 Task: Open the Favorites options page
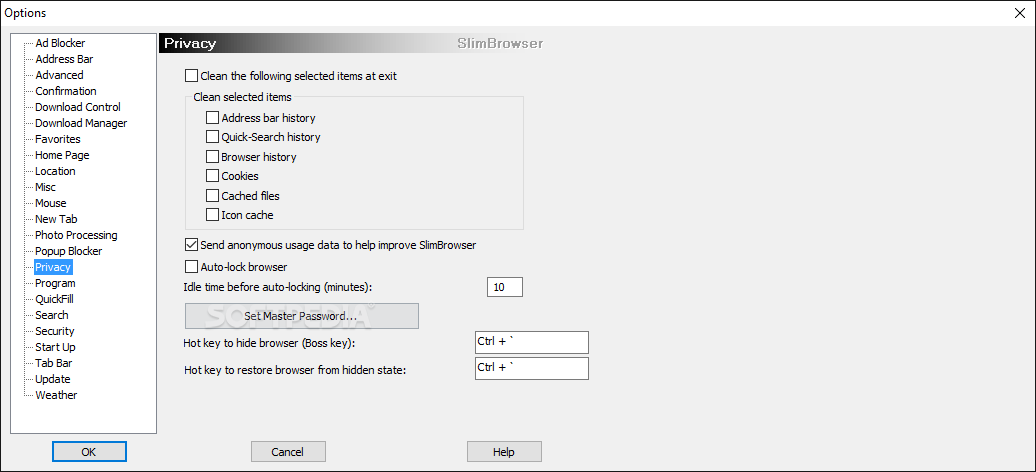58,139
